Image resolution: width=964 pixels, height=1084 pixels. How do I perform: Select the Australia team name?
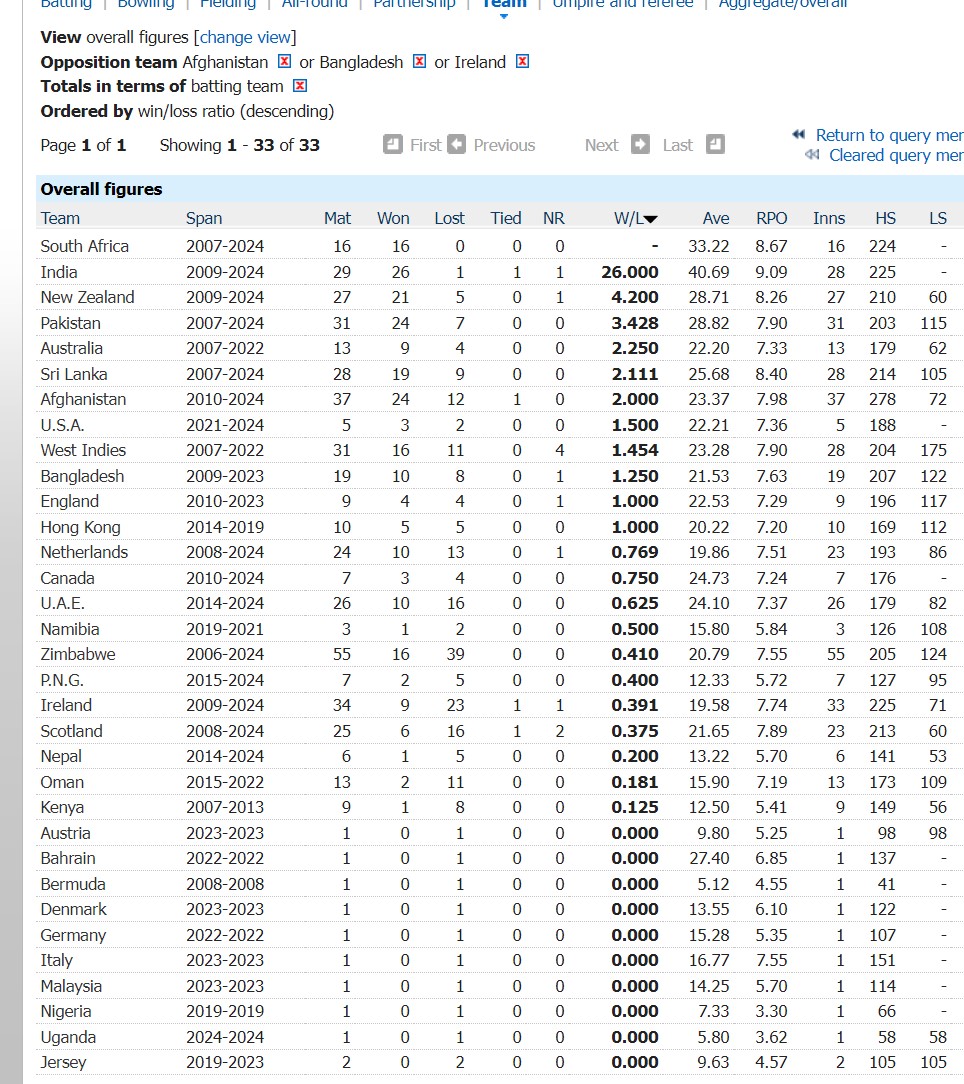point(71,348)
